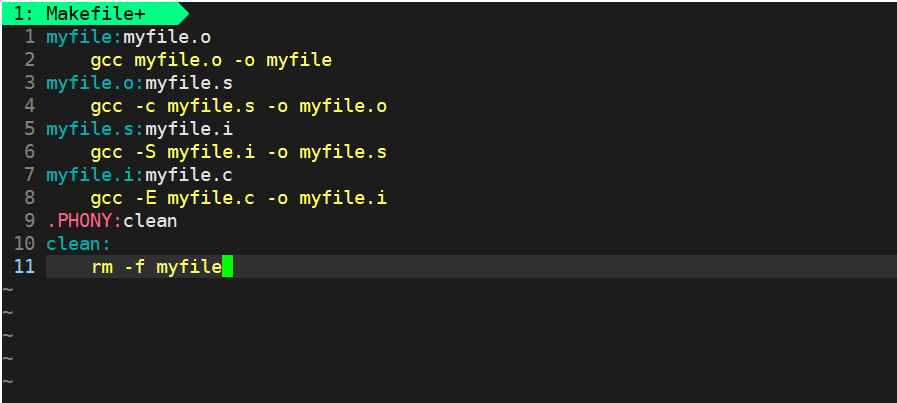
Task: Place cursor on the -S flag
Action: [145, 152]
